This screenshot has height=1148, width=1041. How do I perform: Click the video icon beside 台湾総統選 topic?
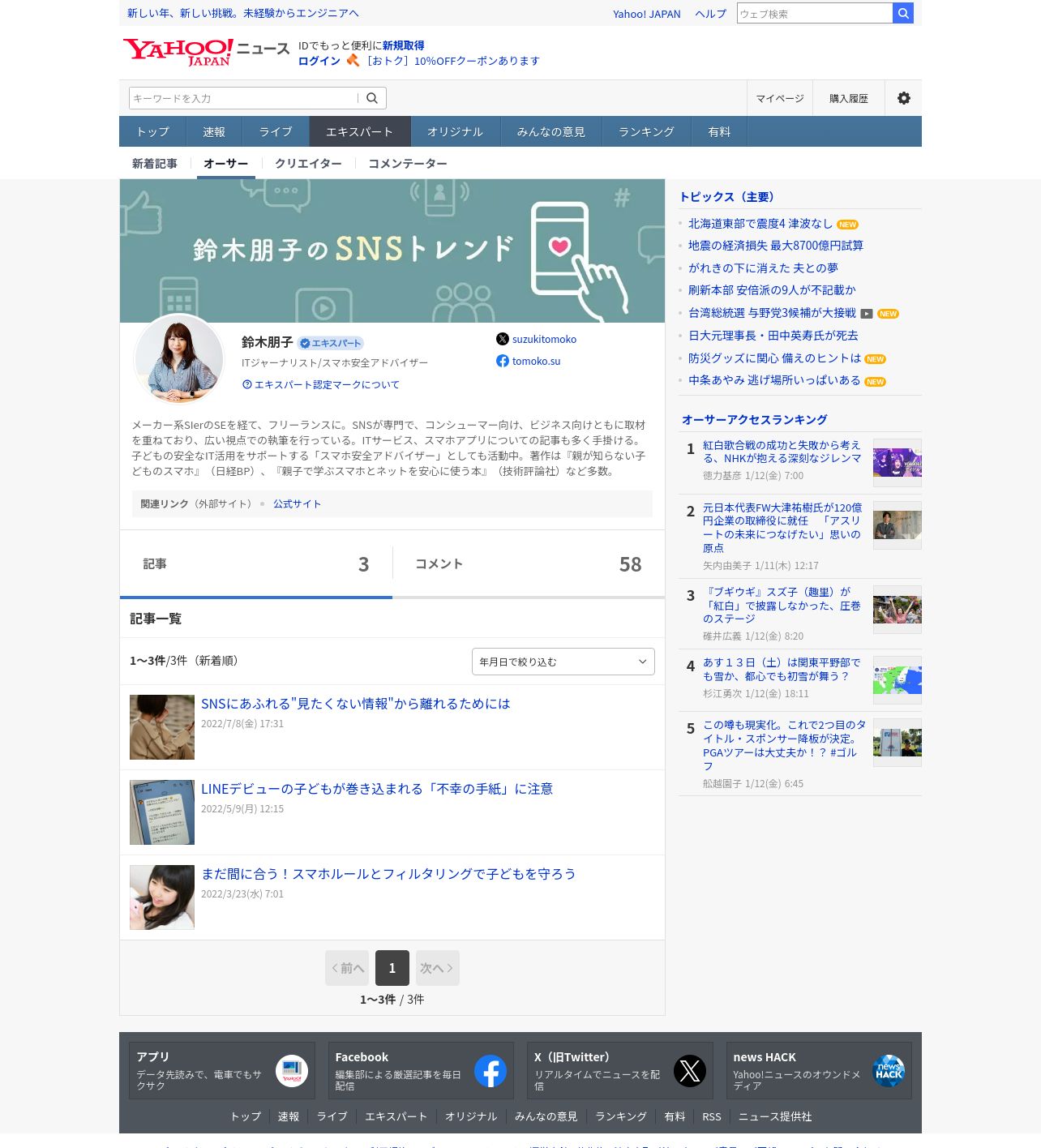[867, 314]
